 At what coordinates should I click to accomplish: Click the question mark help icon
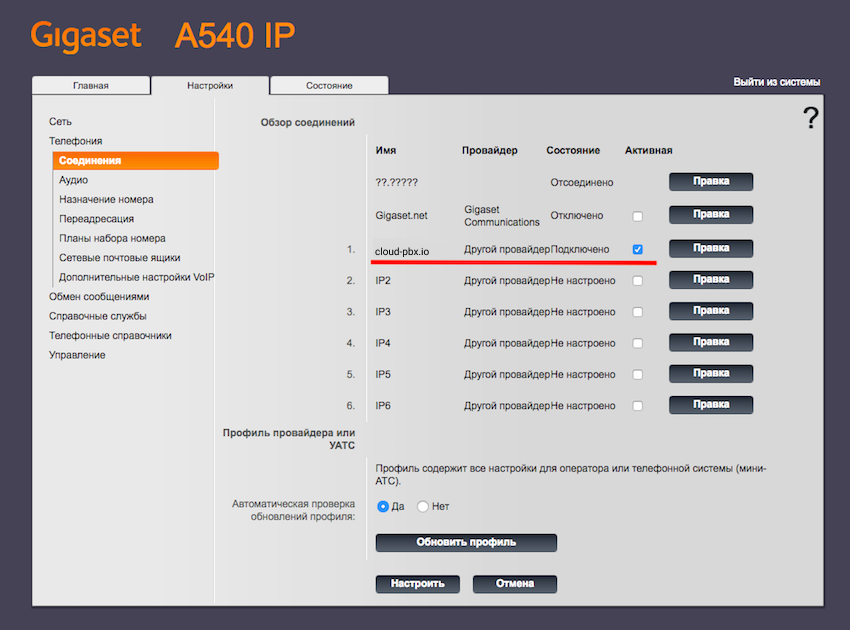point(810,118)
